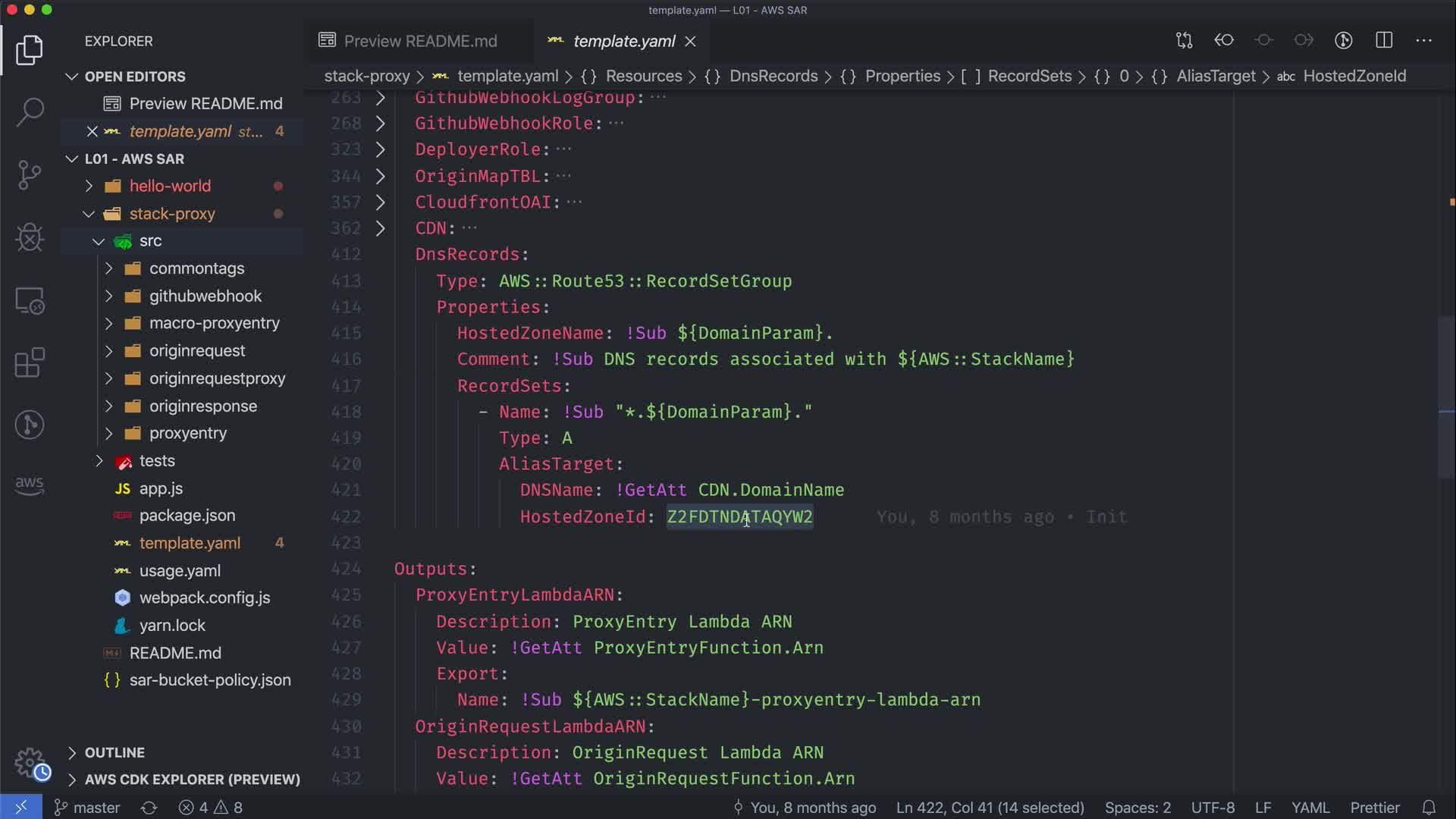1456x819 pixels.
Task: Click the master branch status item
Action: coord(87,808)
